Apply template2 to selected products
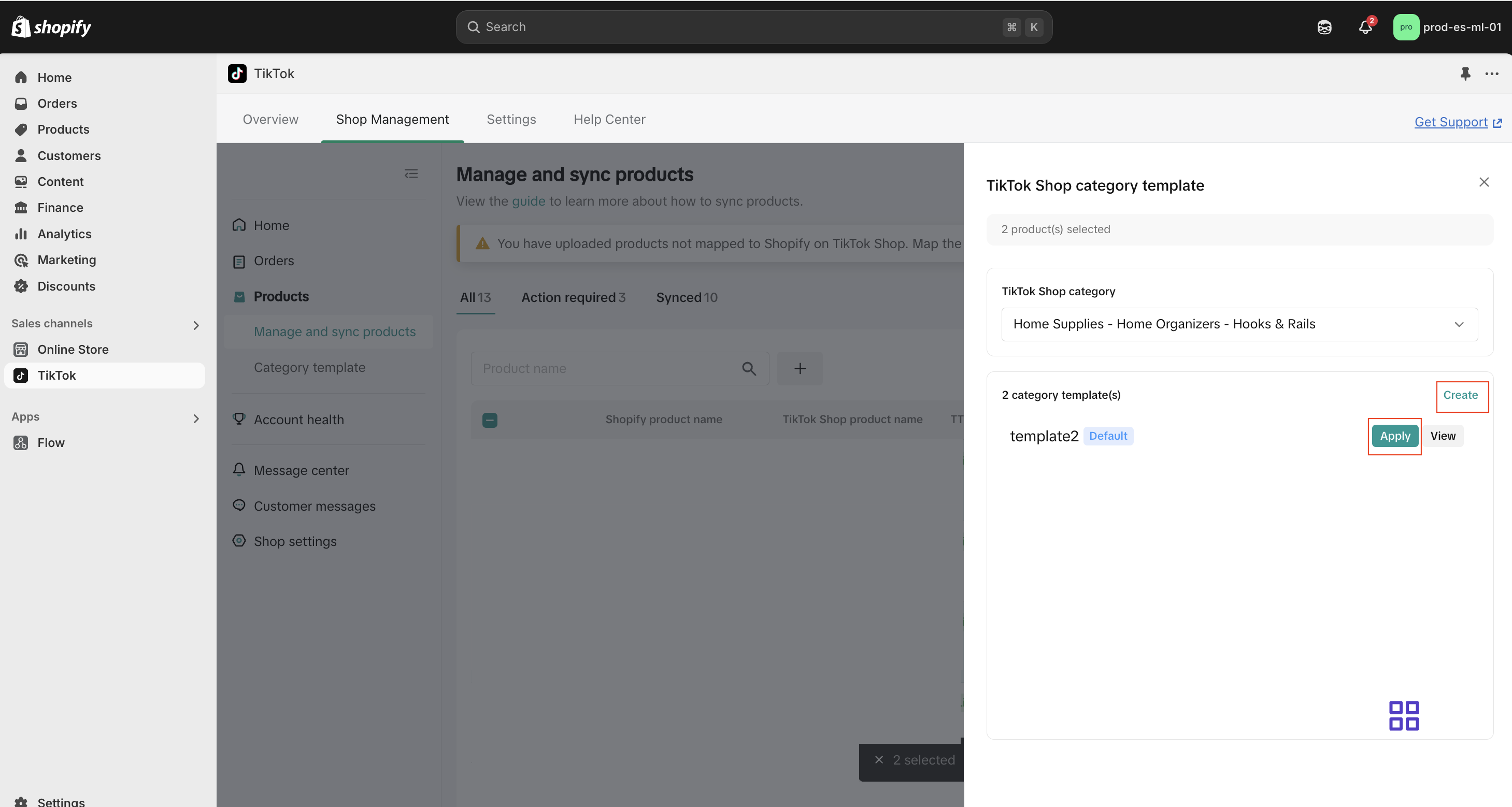Image resolution: width=1512 pixels, height=807 pixels. pyautogui.click(x=1394, y=436)
